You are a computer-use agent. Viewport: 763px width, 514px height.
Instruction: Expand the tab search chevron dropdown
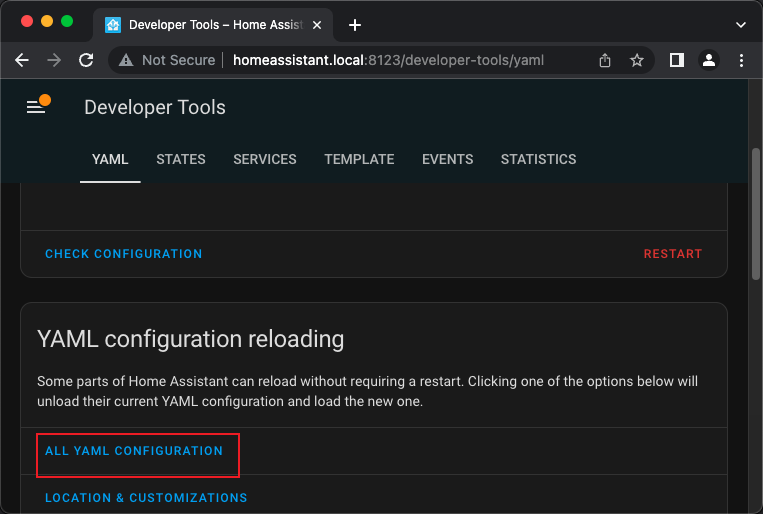(741, 25)
